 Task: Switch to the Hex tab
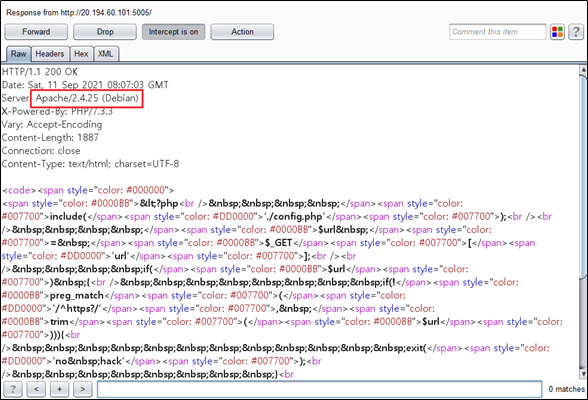pos(81,54)
